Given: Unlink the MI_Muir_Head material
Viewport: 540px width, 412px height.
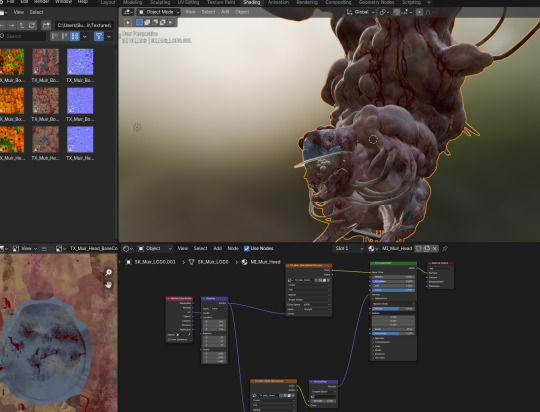Looking at the screenshot, I should pyautogui.click(x=435, y=248).
